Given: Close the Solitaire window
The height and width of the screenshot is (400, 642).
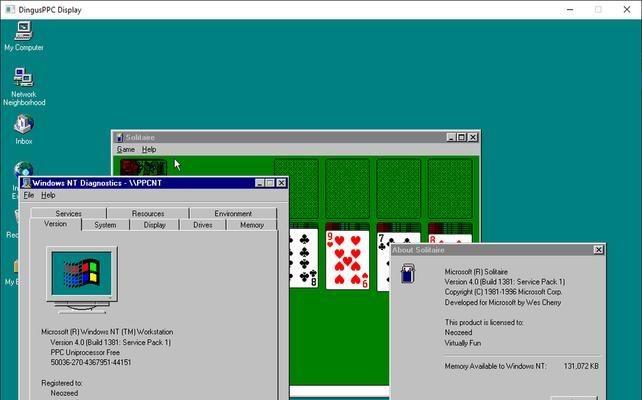Looking at the screenshot, I should [x=473, y=137].
